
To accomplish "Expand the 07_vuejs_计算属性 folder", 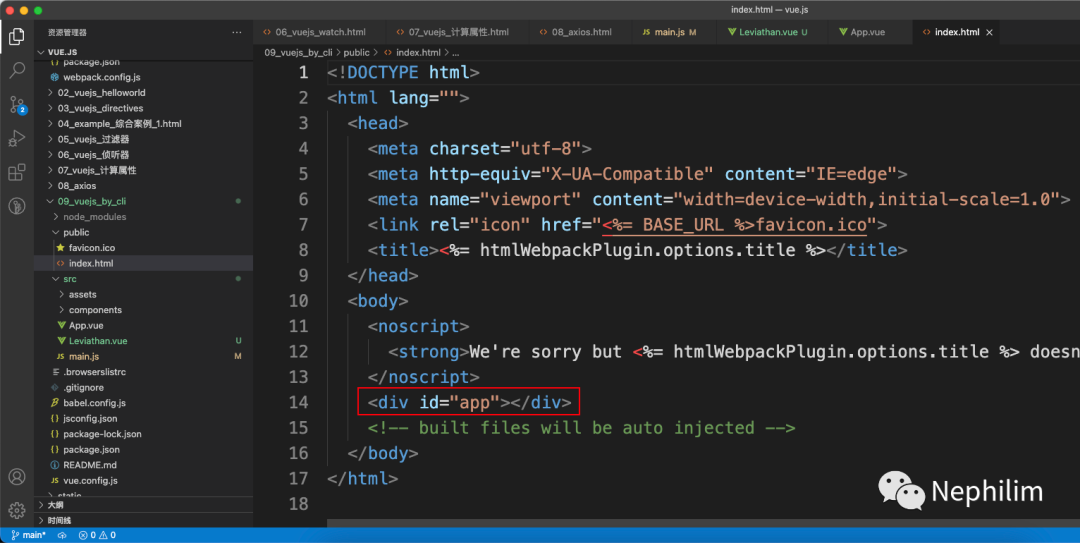I will point(97,170).
